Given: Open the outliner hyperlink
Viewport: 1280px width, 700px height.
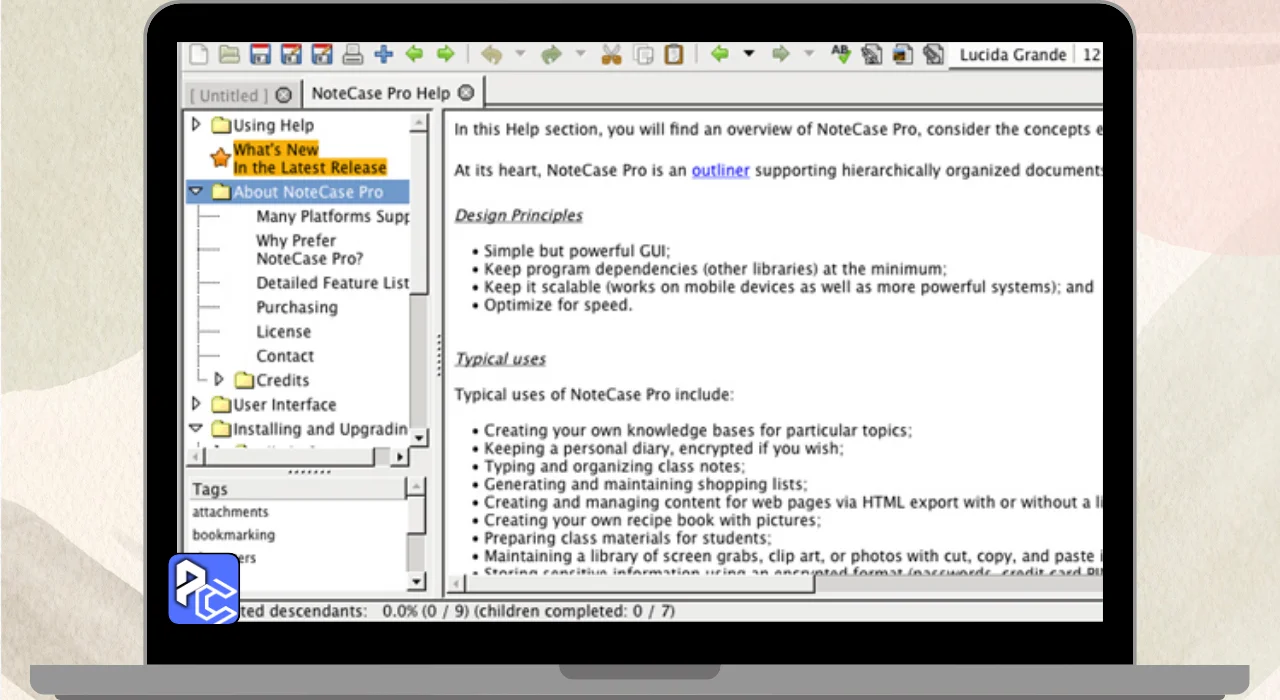Looking at the screenshot, I should pyautogui.click(x=720, y=170).
